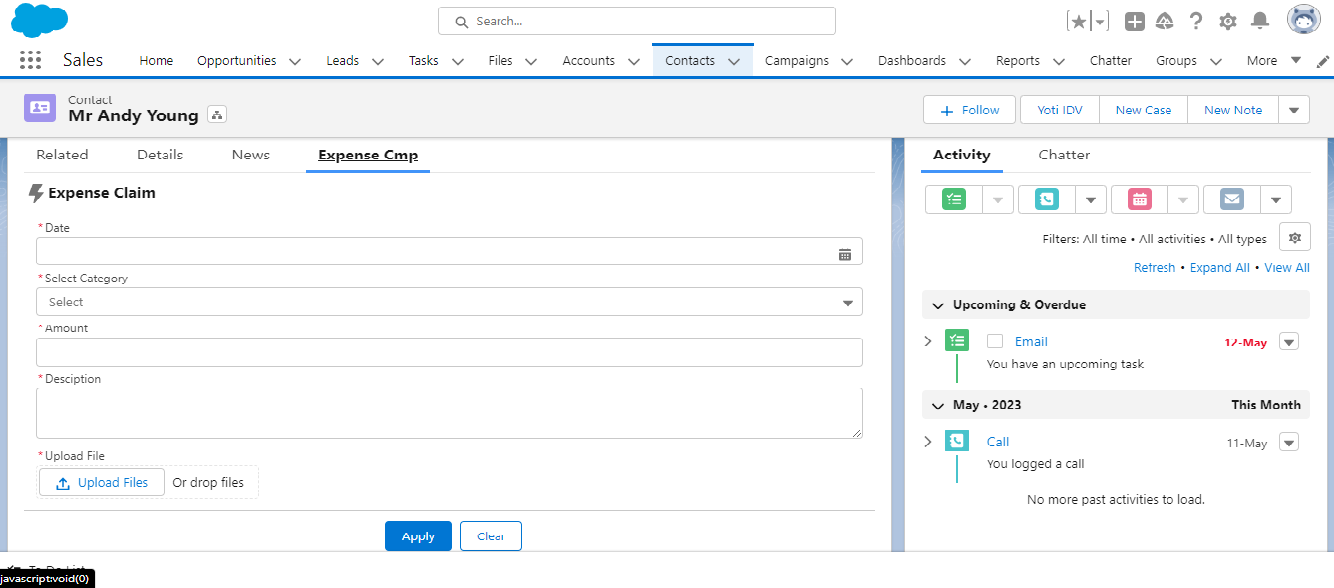The width and height of the screenshot is (1334, 588).
Task: Switch to the Details tab
Action: [160, 155]
